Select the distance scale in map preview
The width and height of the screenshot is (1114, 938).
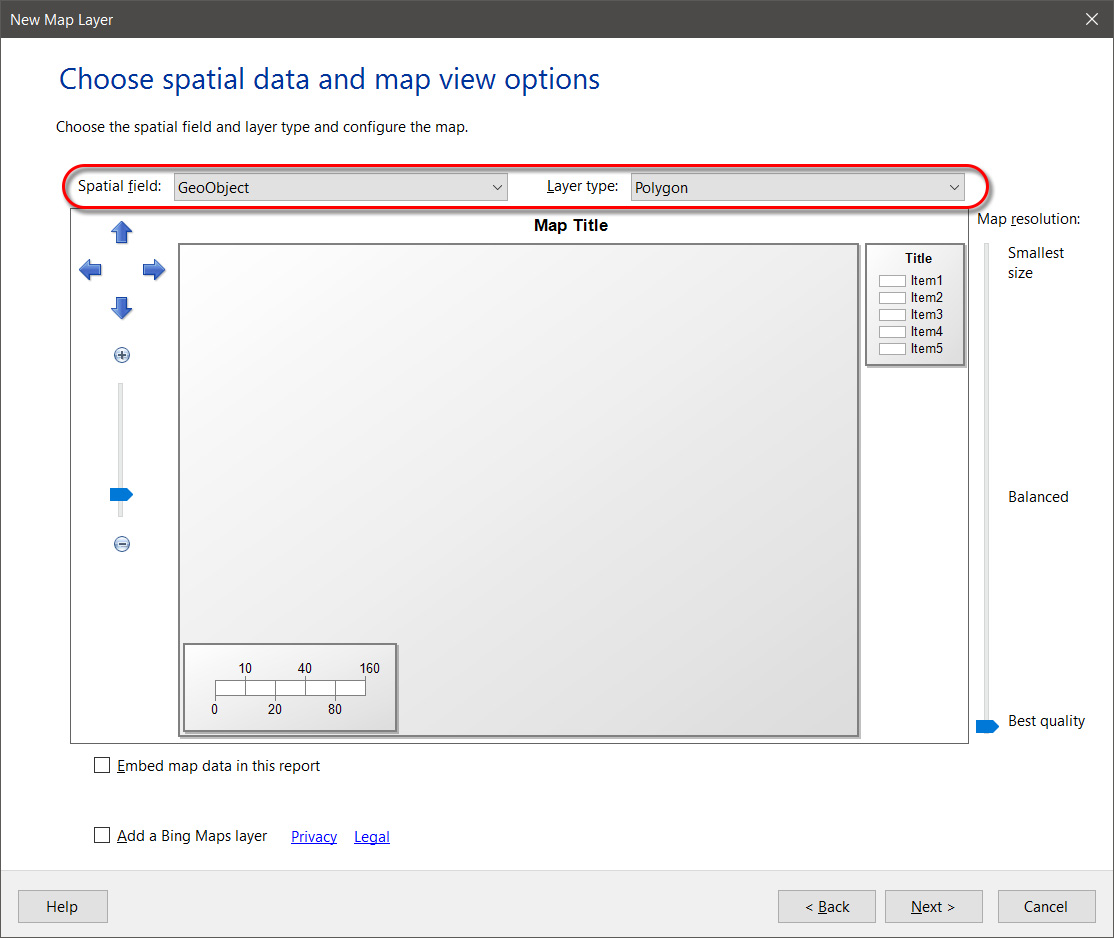click(x=290, y=688)
